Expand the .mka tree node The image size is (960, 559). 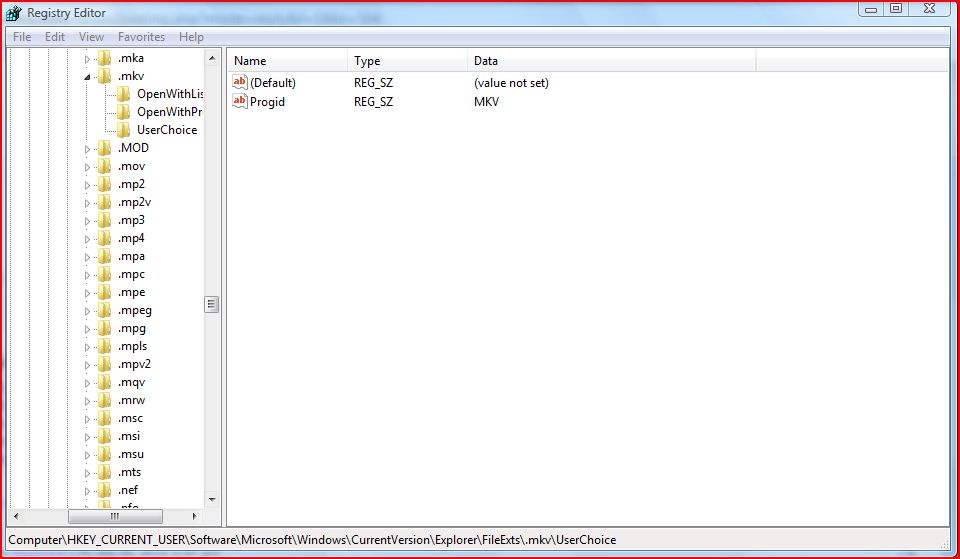[x=87, y=59]
